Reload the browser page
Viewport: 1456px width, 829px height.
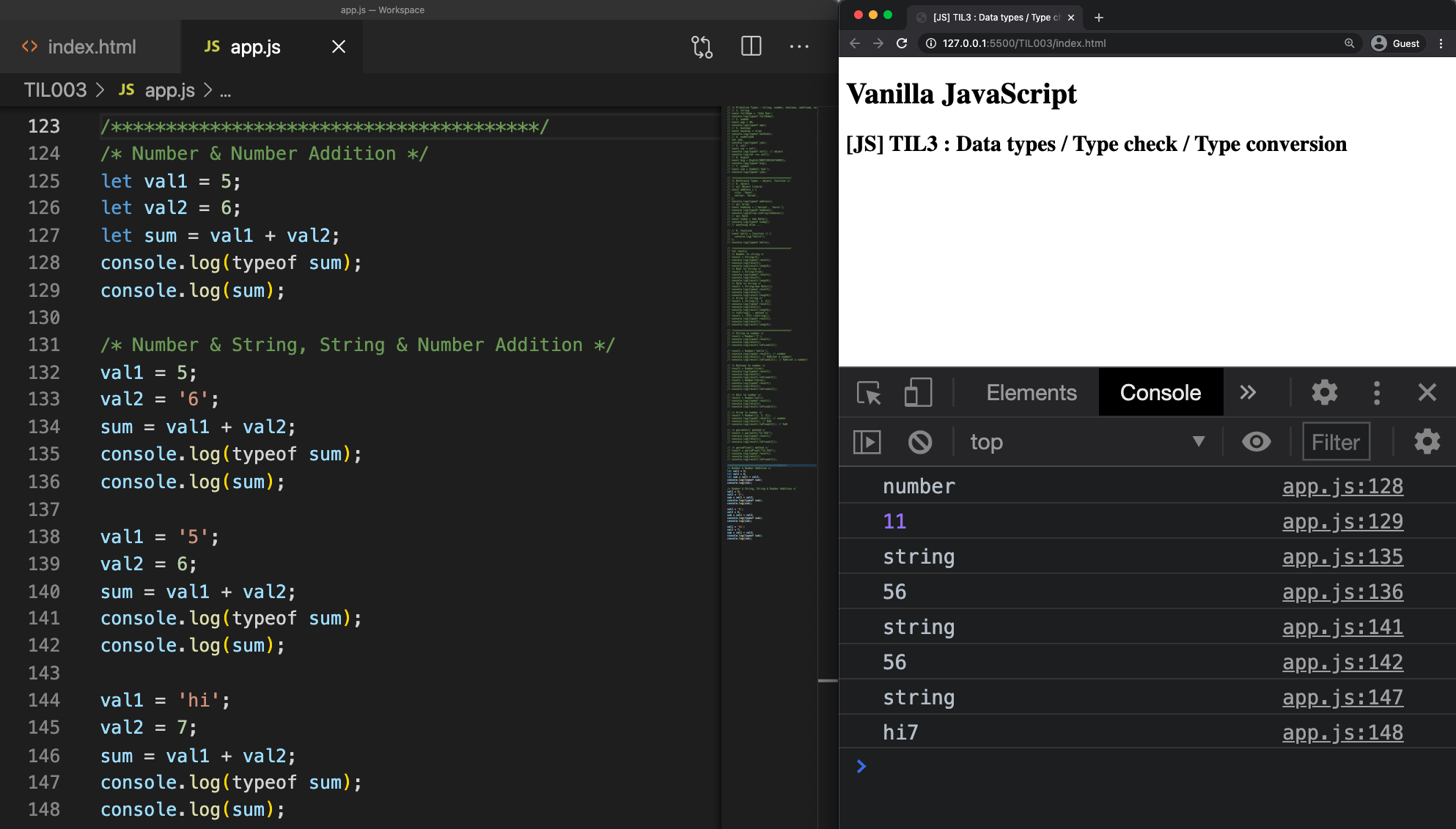click(x=902, y=43)
